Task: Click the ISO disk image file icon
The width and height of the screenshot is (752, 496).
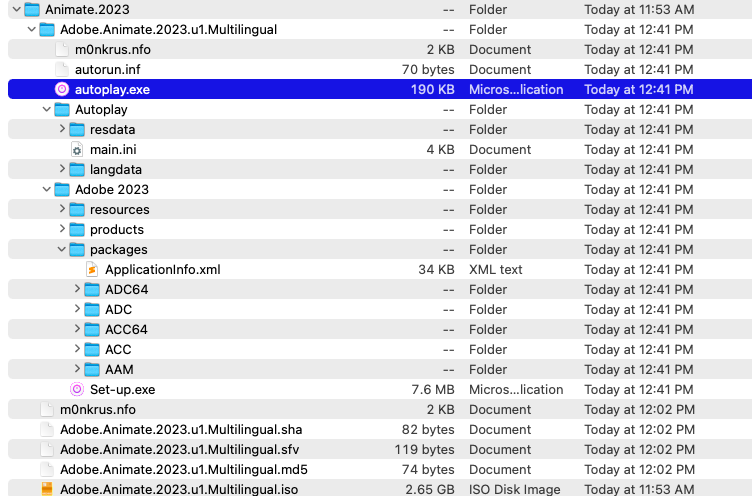Action: click(47, 489)
